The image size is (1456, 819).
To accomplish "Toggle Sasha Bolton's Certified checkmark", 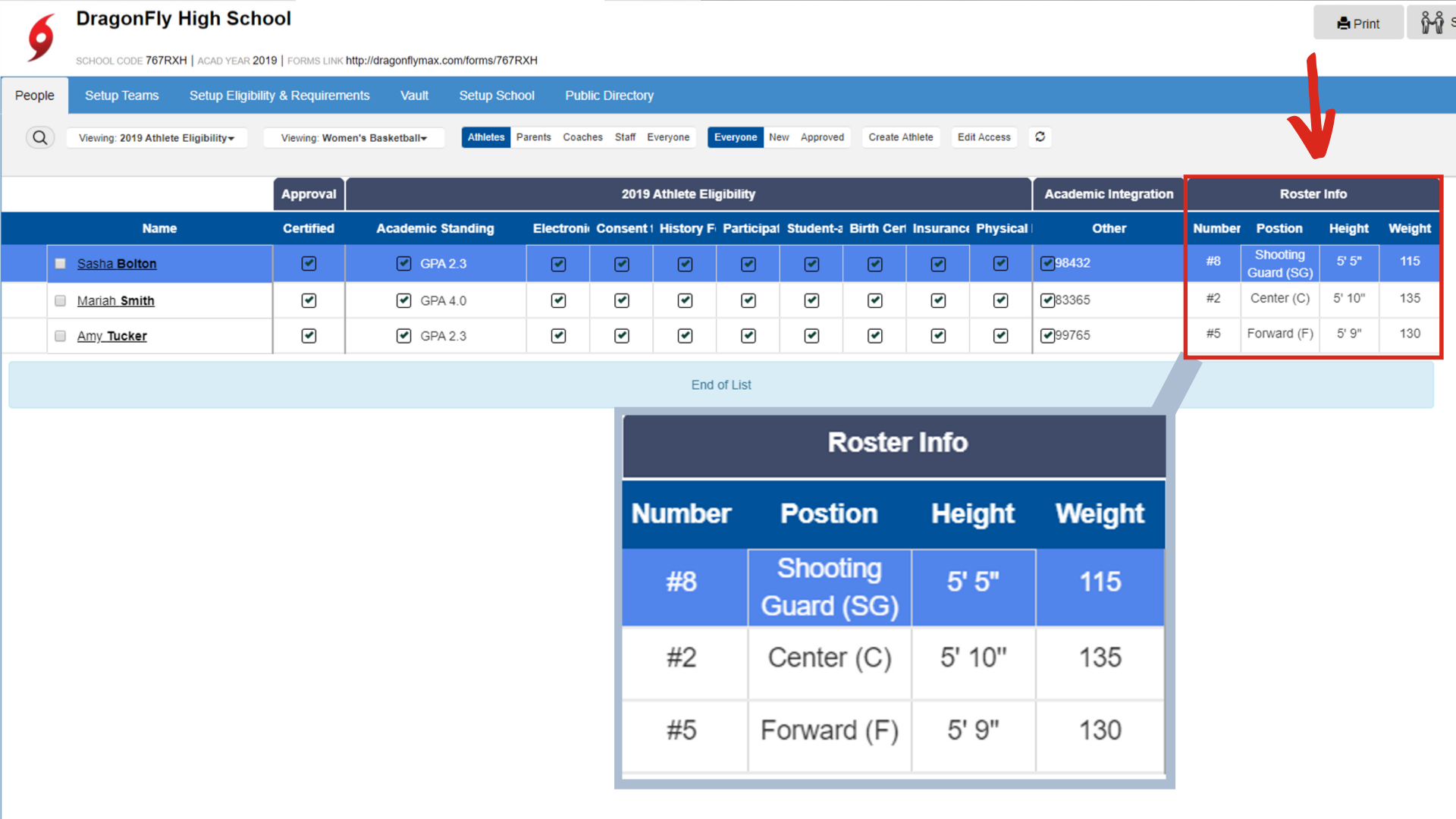I will tap(309, 263).
